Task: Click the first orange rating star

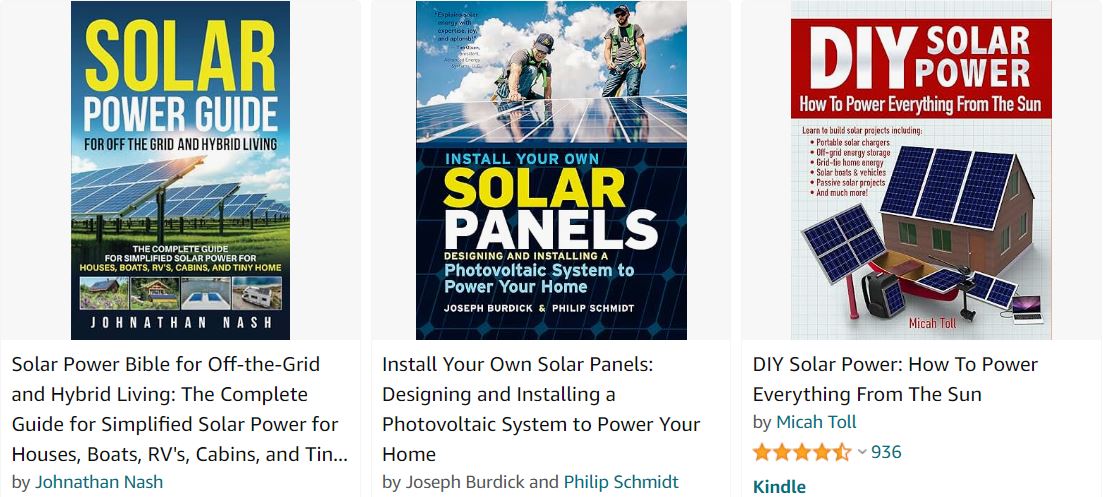Action: pos(762,452)
